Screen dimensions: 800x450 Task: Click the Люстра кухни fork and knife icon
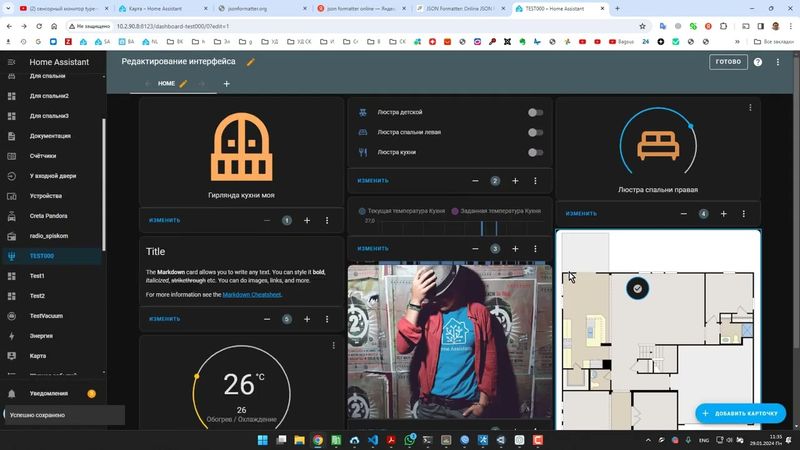pos(363,152)
